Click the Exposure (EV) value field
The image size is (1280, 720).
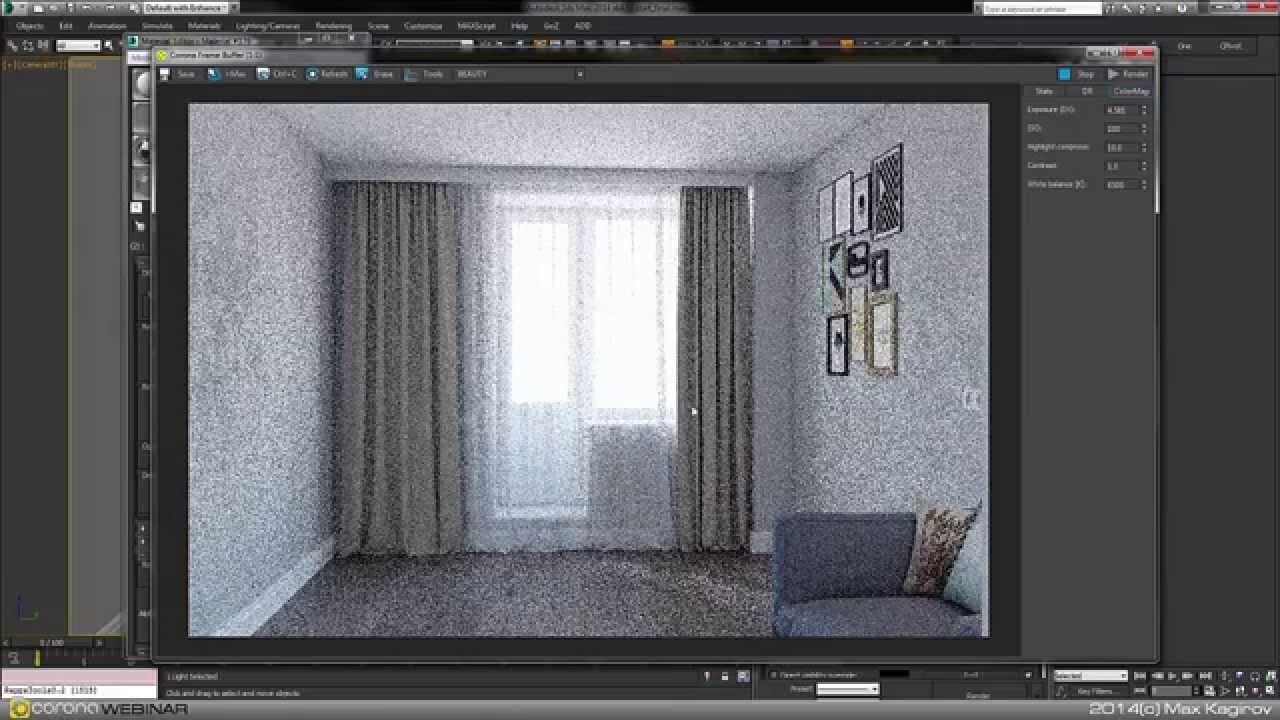(1119, 110)
